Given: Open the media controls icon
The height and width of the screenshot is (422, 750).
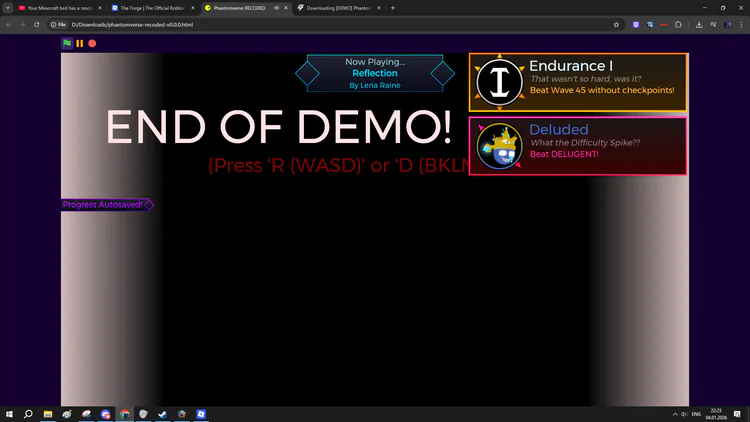Looking at the screenshot, I should pos(713,24).
